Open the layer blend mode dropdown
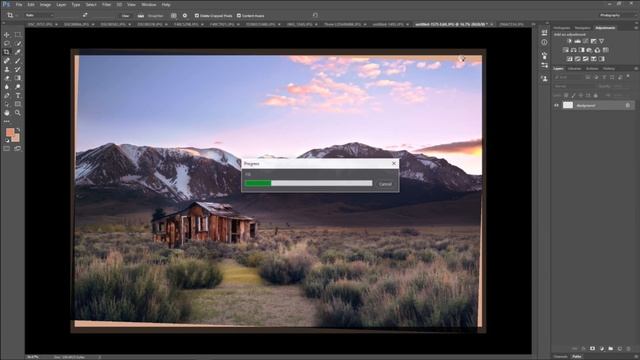 tap(575, 86)
